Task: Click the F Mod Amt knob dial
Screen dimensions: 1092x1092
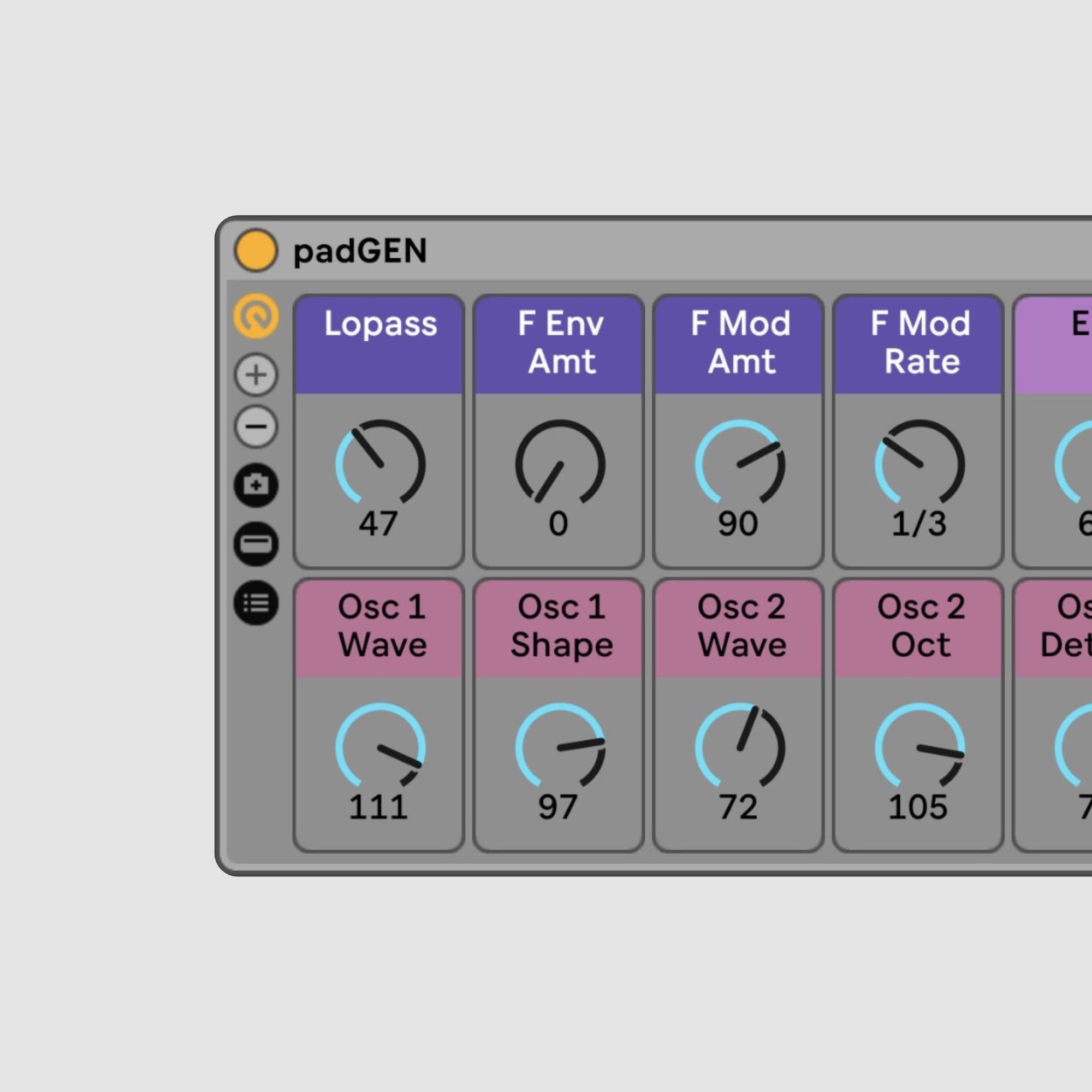Action: (739, 464)
